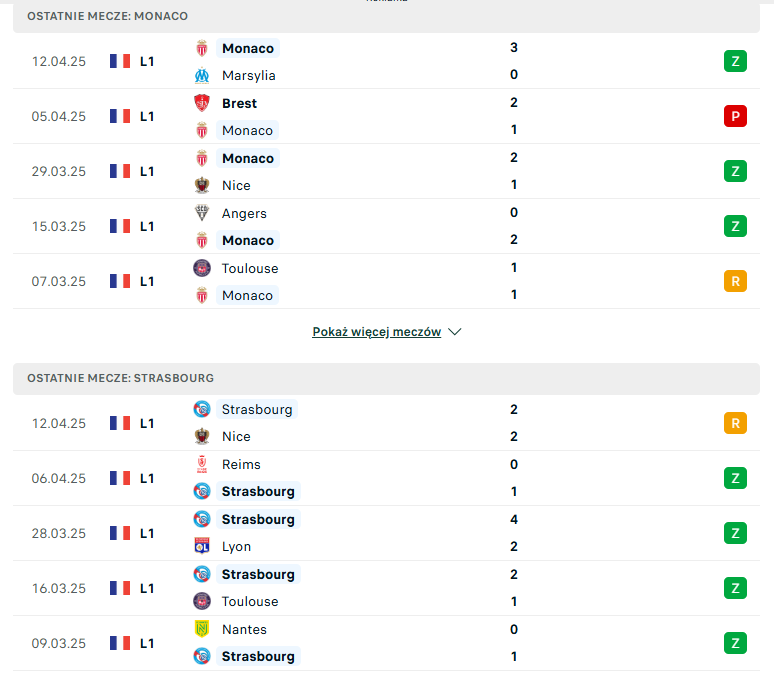Open Toulouse team link on 07.03.25

[250, 268]
